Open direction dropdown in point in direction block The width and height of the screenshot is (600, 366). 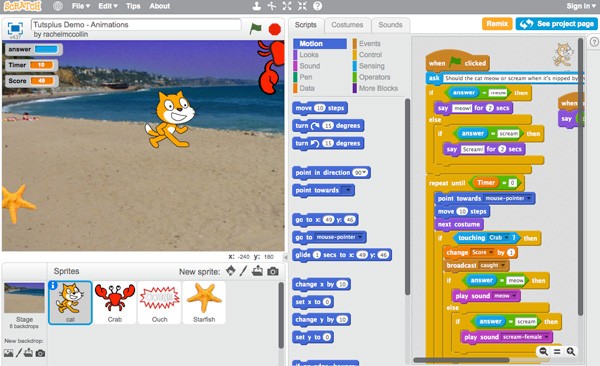(x=360, y=173)
